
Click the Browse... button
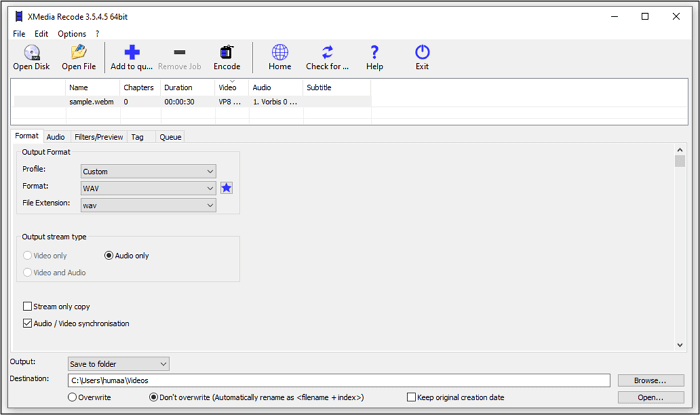coord(650,380)
